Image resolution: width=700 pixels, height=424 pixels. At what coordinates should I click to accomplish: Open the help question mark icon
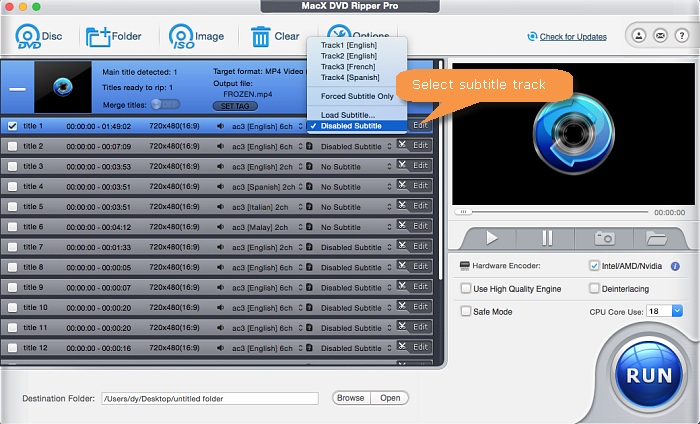coord(682,35)
